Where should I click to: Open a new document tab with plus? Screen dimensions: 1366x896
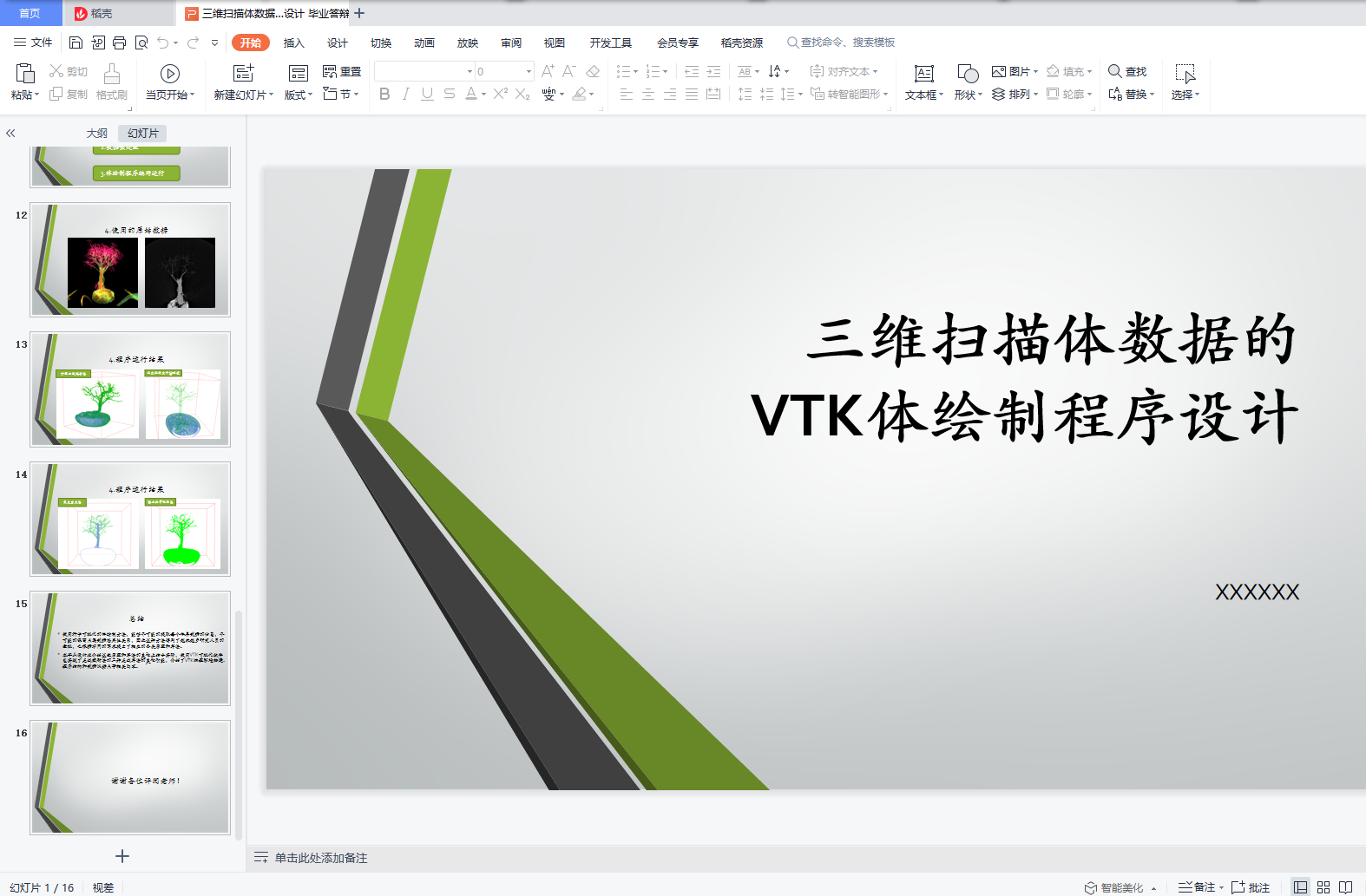(359, 13)
